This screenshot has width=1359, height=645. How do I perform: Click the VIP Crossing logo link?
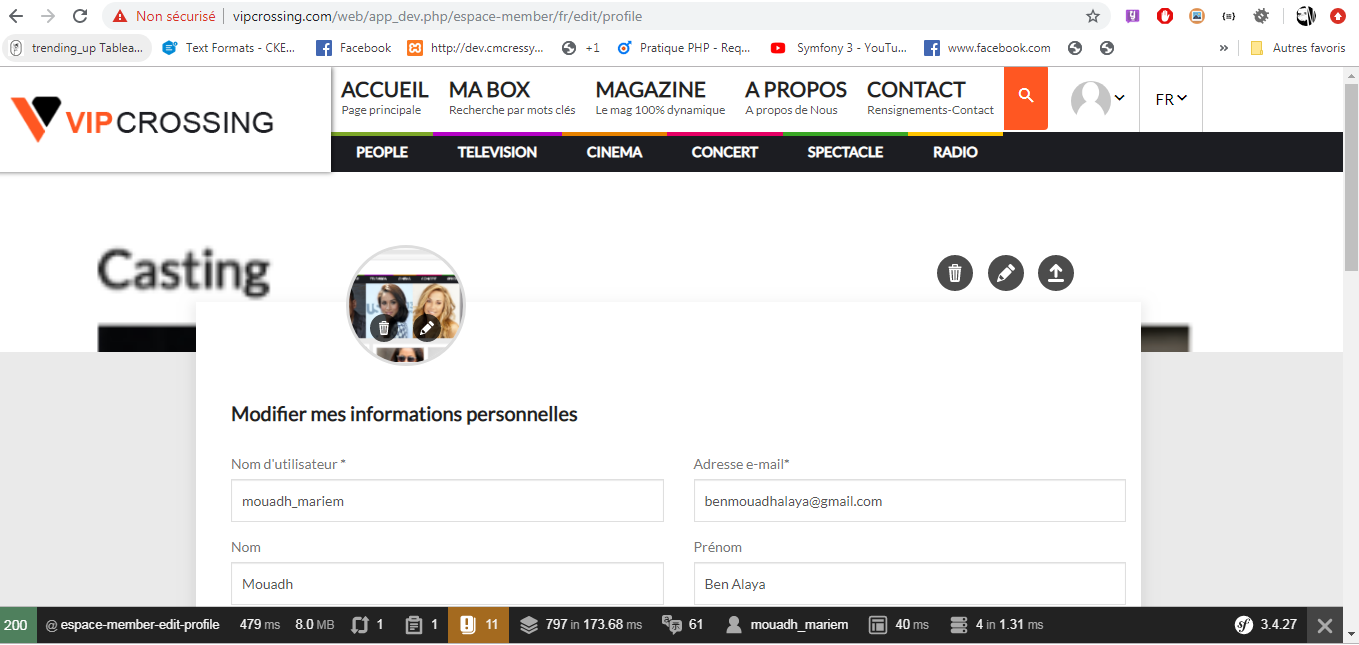coord(141,120)
